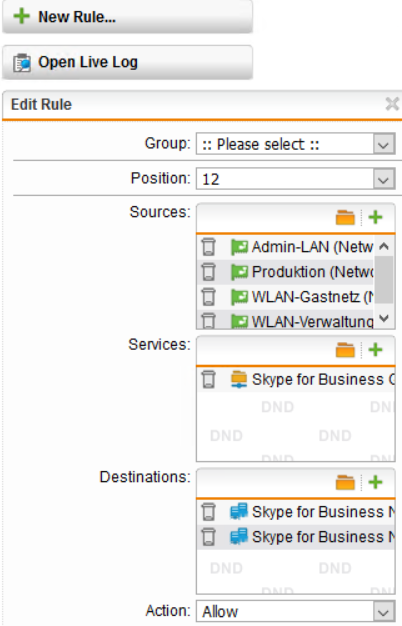Open the Position dropdown showing 12
Viewport: 402px width, 626px height.
tap(295, 178)
